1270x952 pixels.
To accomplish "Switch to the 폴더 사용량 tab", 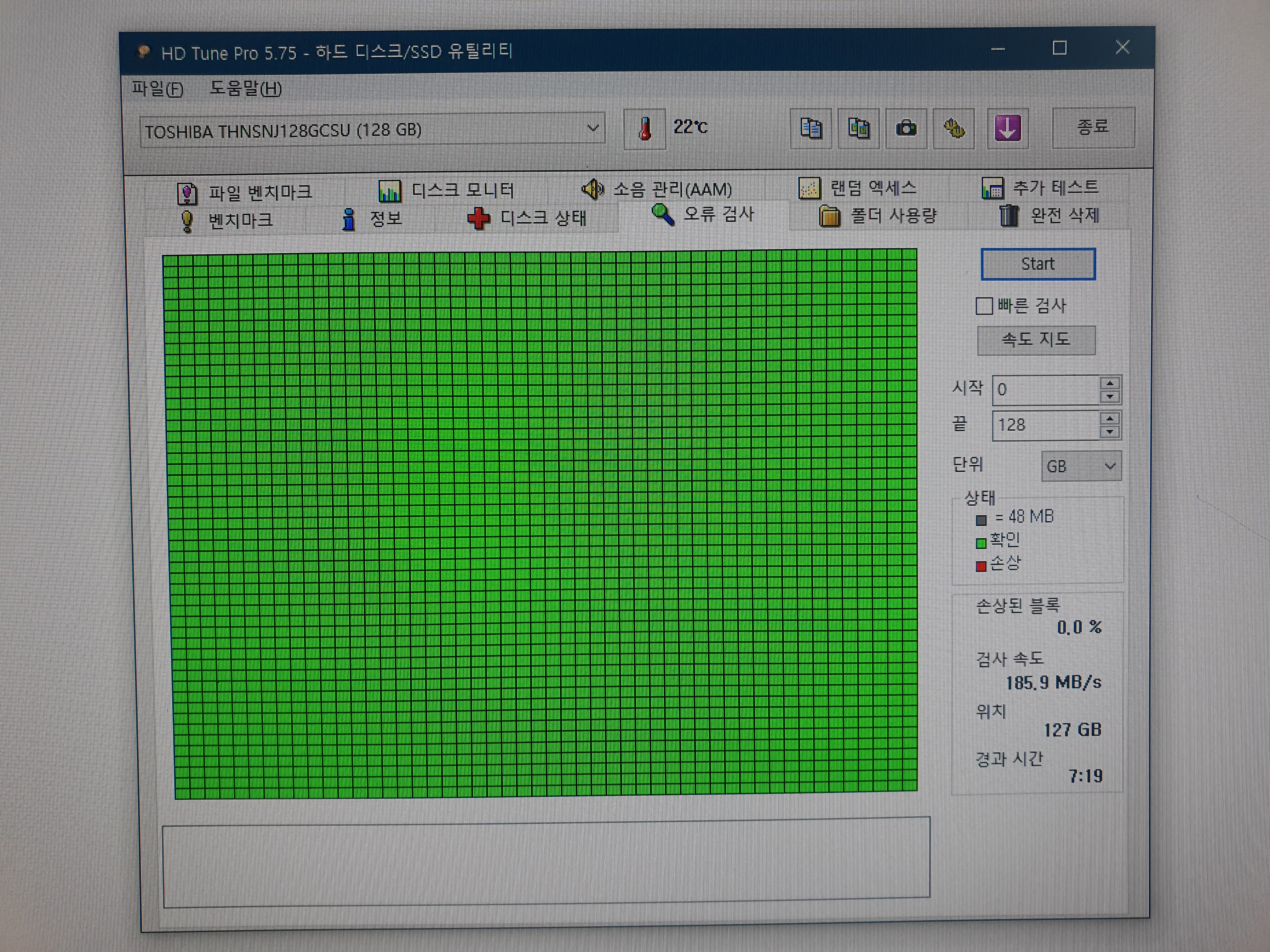I will 877,216.
